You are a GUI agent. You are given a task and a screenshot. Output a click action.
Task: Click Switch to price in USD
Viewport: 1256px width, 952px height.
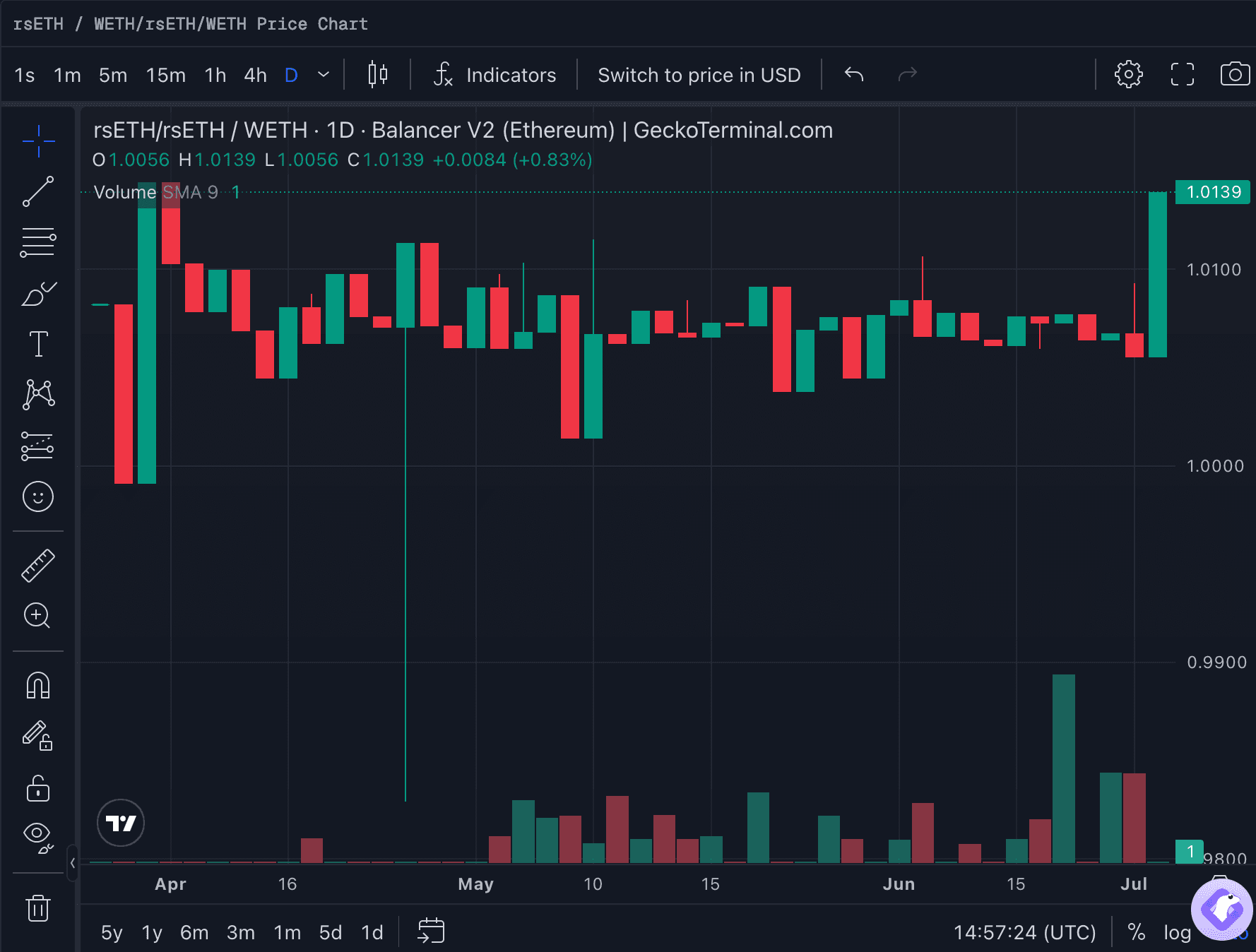(x=699, y=75)
